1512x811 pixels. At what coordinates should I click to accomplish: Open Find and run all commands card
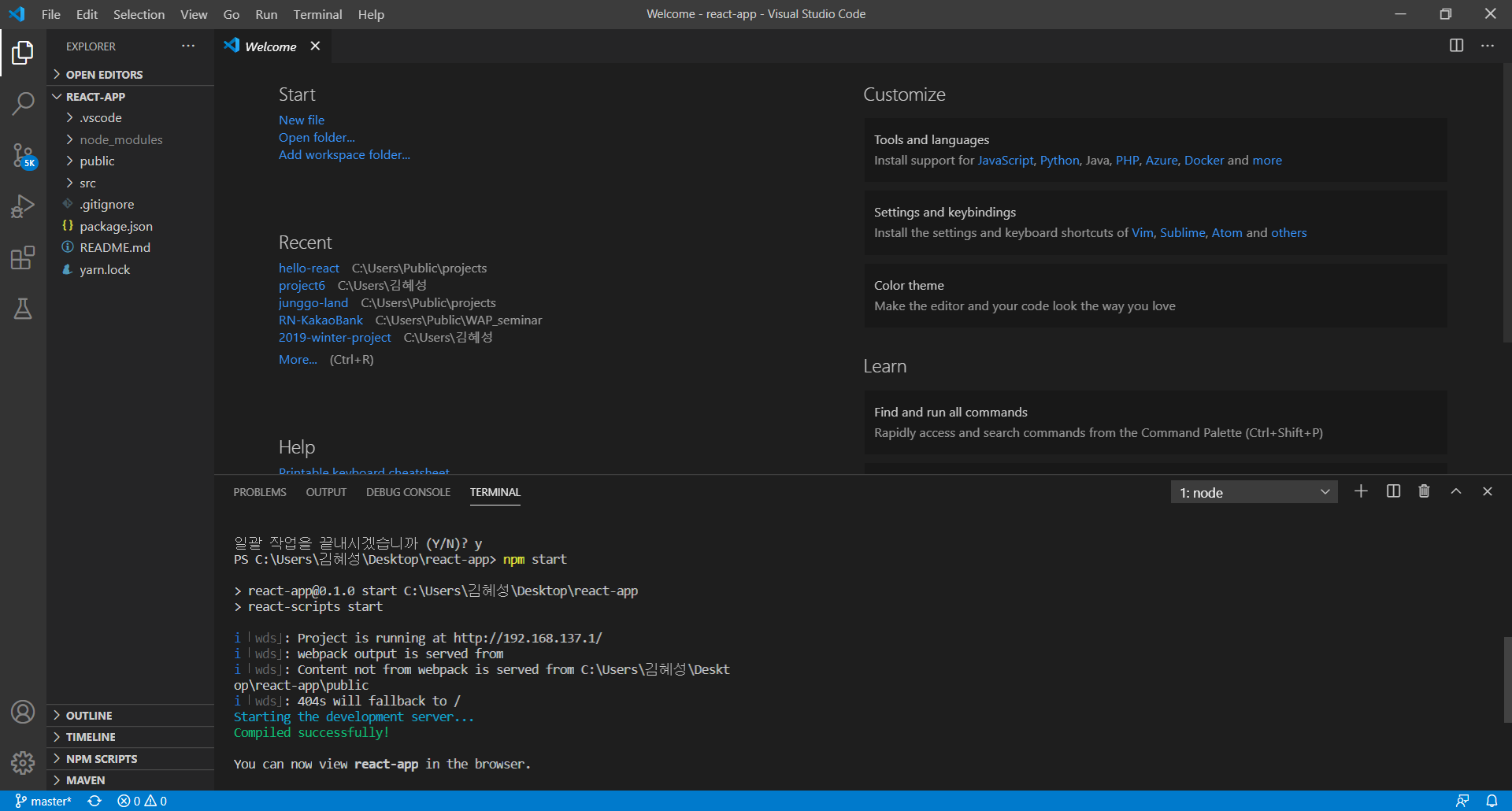(1155, 422)
